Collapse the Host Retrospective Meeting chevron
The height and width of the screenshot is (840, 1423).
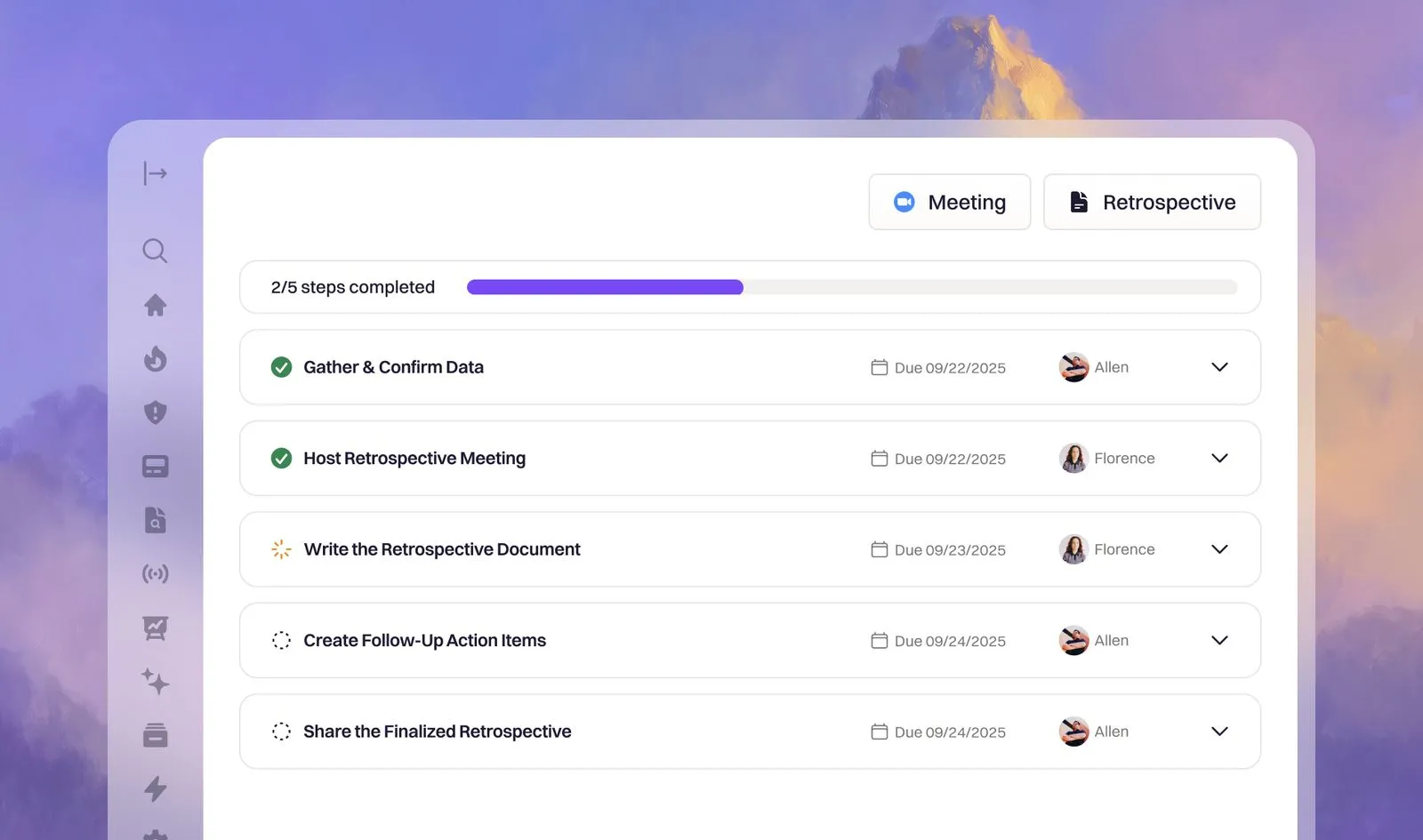click(1219, 458)
